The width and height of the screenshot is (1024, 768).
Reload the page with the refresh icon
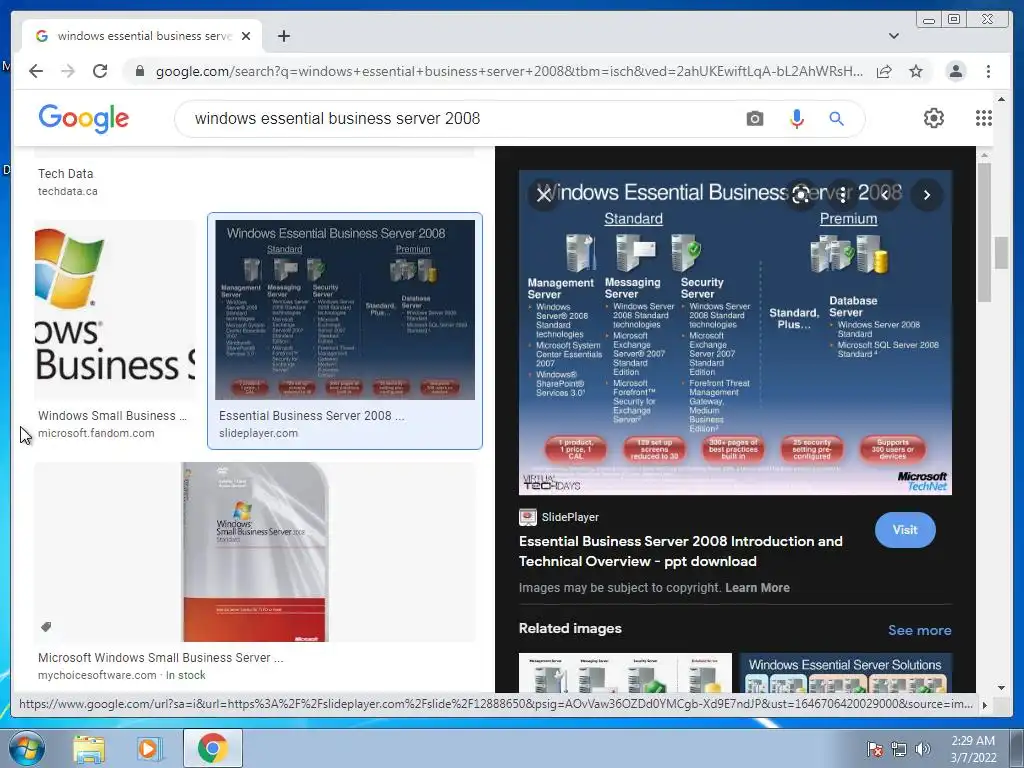point(100,71)
